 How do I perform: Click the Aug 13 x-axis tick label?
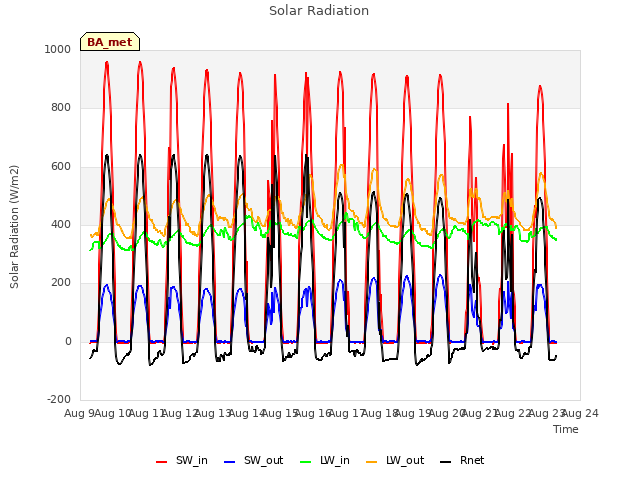tap(213, 413)
